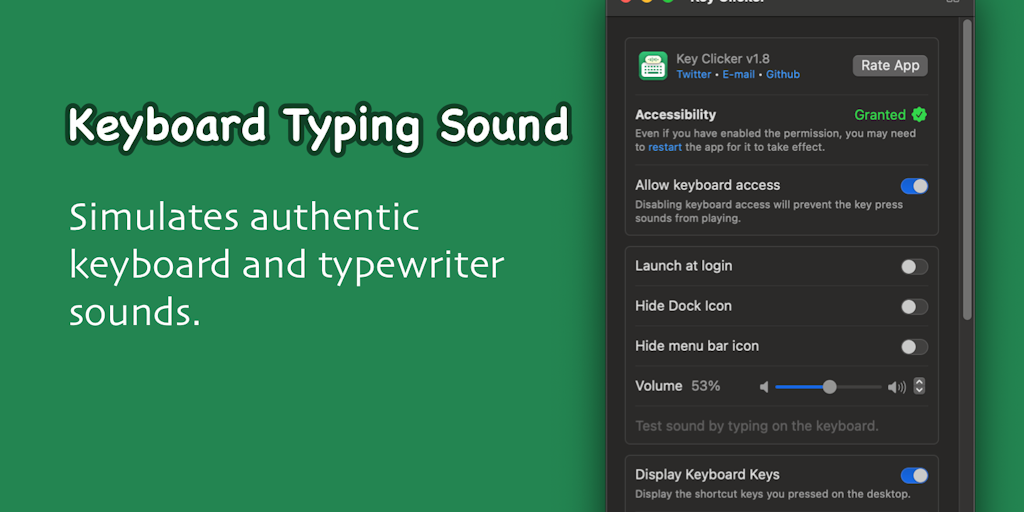Disable the Allow keyboard access toggle

(x=914, y=186)
